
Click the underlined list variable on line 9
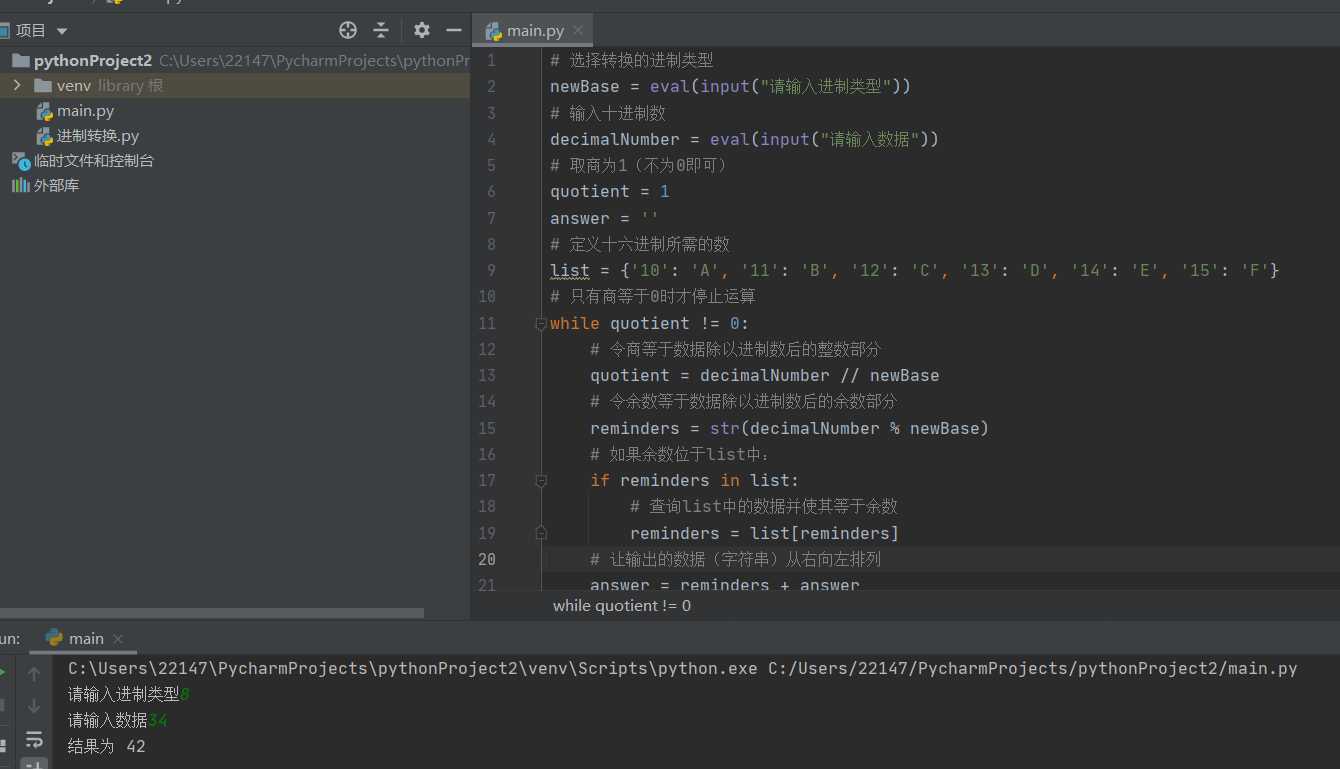[570, 270]
